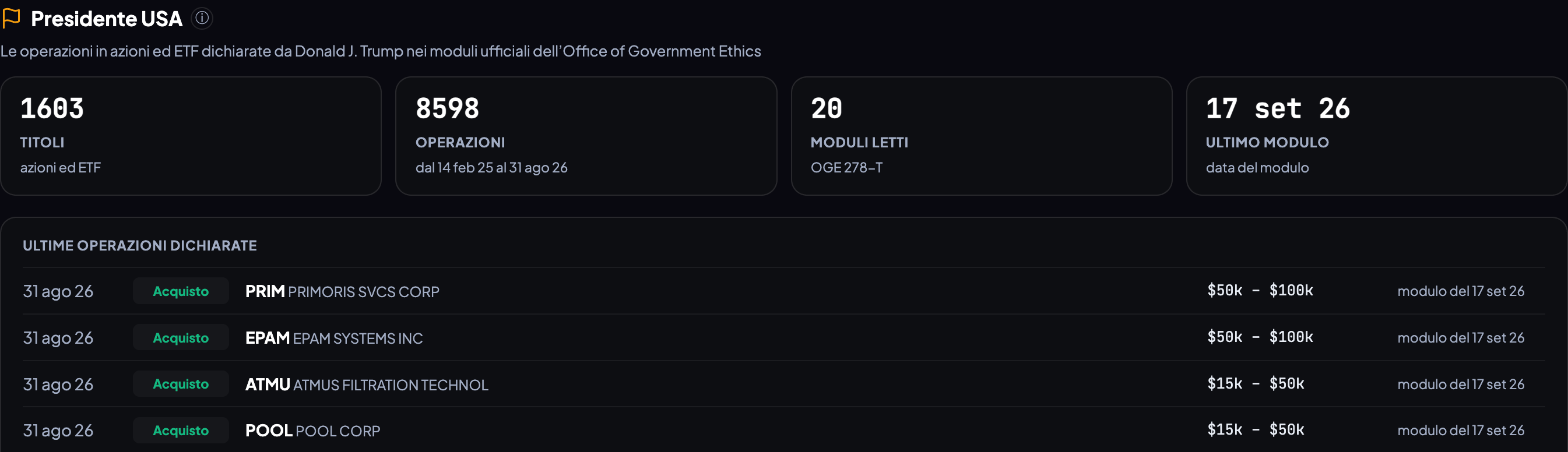Select the Moduli Letti 20 card
Viewport: 1568px width, 452px height.
[981, 136]
